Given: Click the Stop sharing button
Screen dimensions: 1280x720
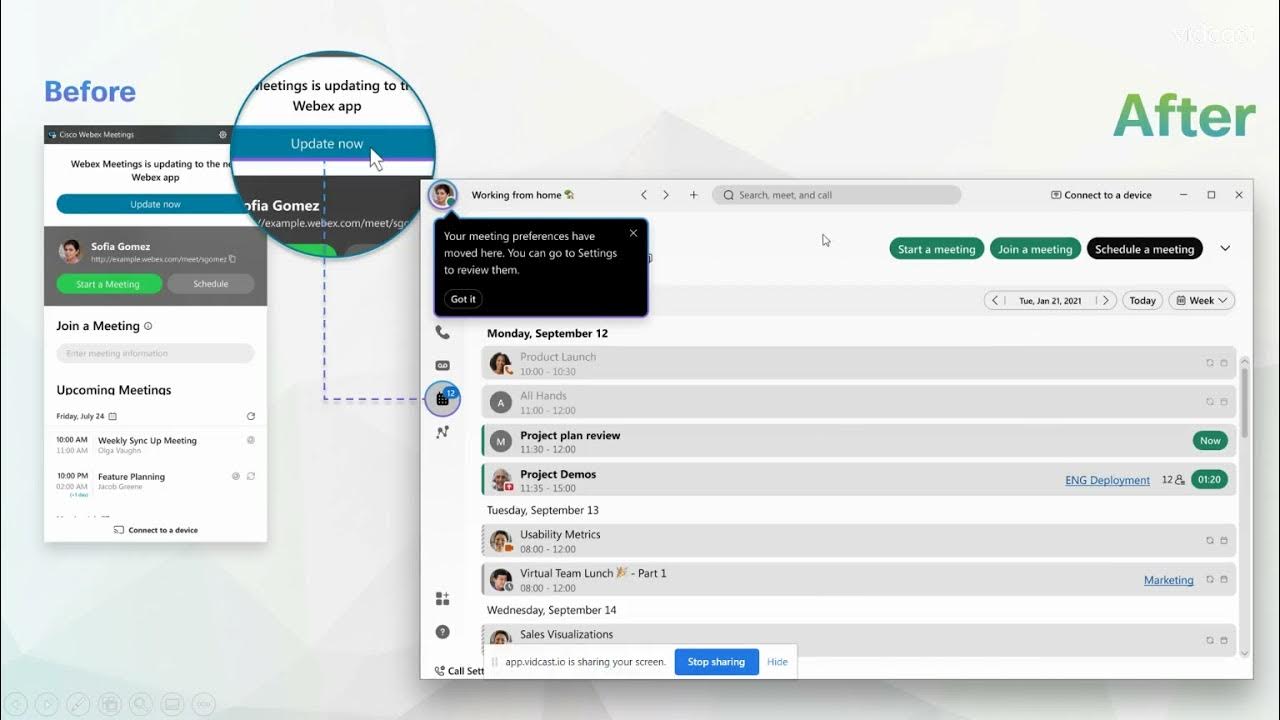Looking at the screenshot, I should pos(716,662).
